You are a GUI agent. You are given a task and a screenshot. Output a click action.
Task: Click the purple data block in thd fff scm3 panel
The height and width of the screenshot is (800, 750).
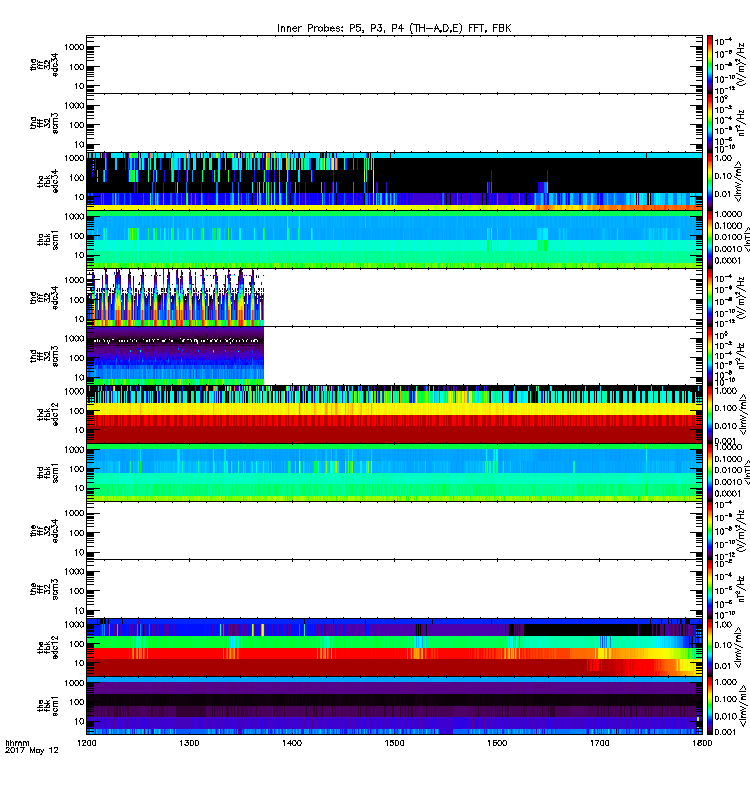(x=175, y=356)
